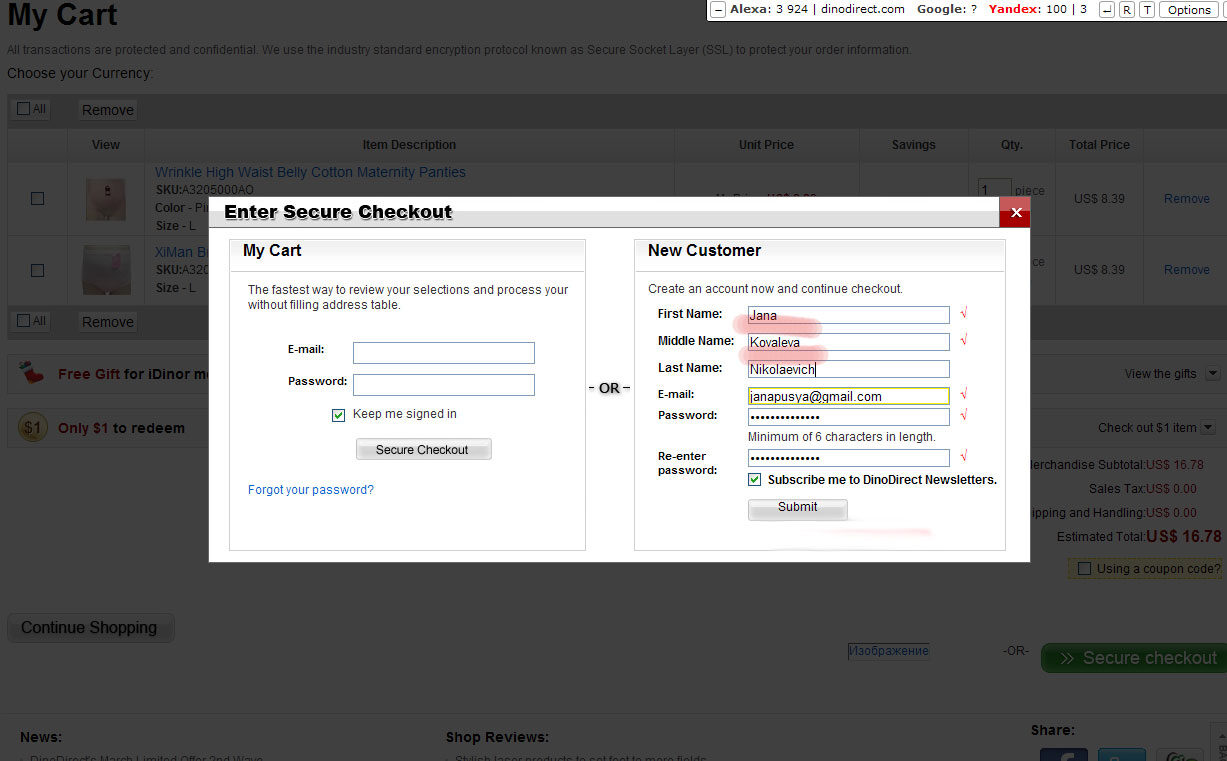Click the Options button in SEO toolbar
This screenshot has width=1227, height=761.
(1188, 10)
